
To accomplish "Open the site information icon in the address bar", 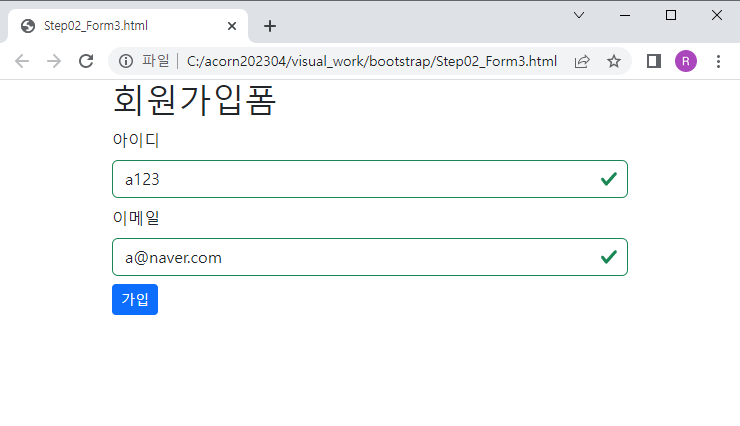I will point(126,61).
